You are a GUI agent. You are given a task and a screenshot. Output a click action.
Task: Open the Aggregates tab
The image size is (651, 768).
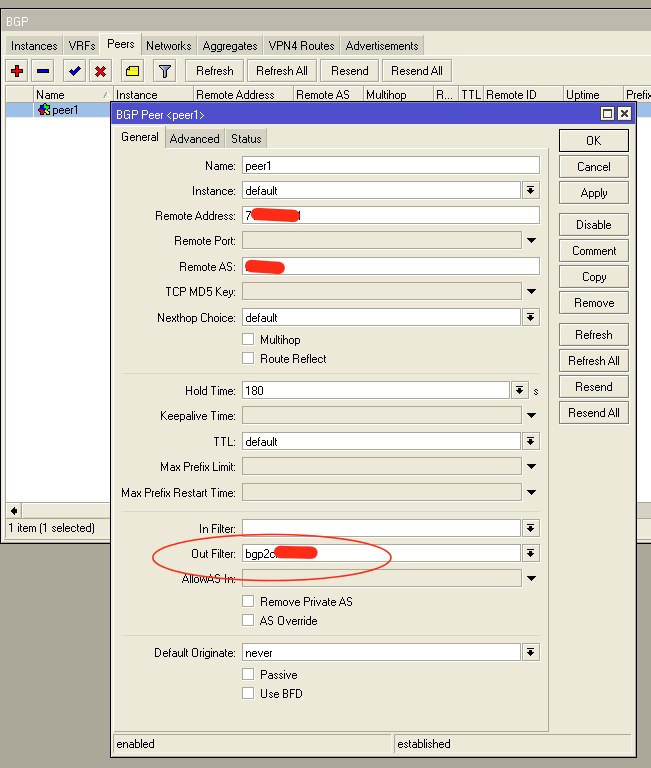click(x=230, y=46)
